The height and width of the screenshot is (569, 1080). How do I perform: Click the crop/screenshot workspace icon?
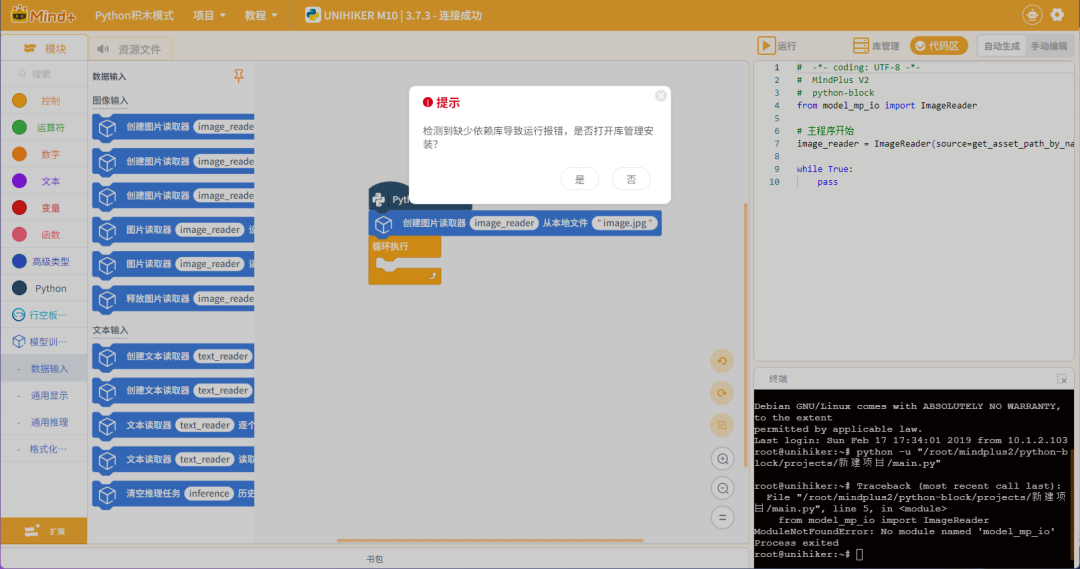[722, 425]
